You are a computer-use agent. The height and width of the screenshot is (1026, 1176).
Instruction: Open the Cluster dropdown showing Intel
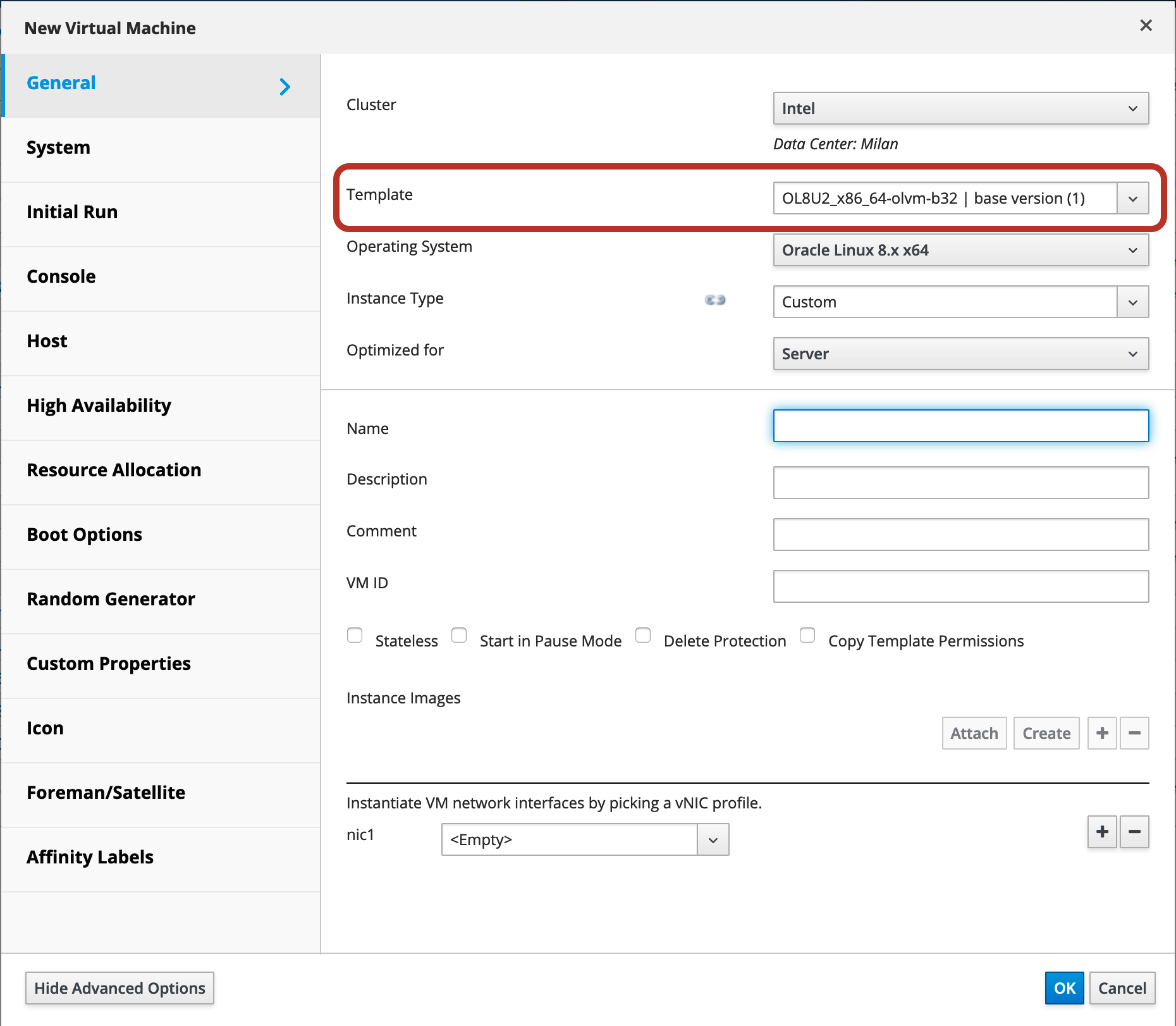960,108
